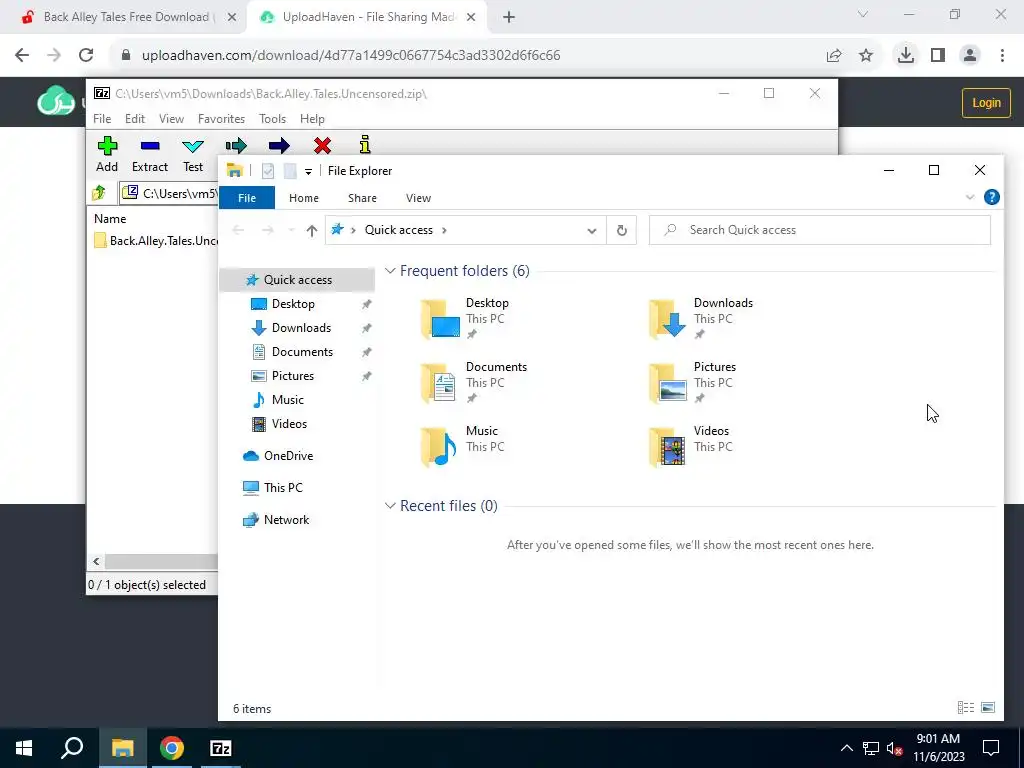Collapse the Recent files section
Screen dimensions: 1024x768
click(390, 505)
